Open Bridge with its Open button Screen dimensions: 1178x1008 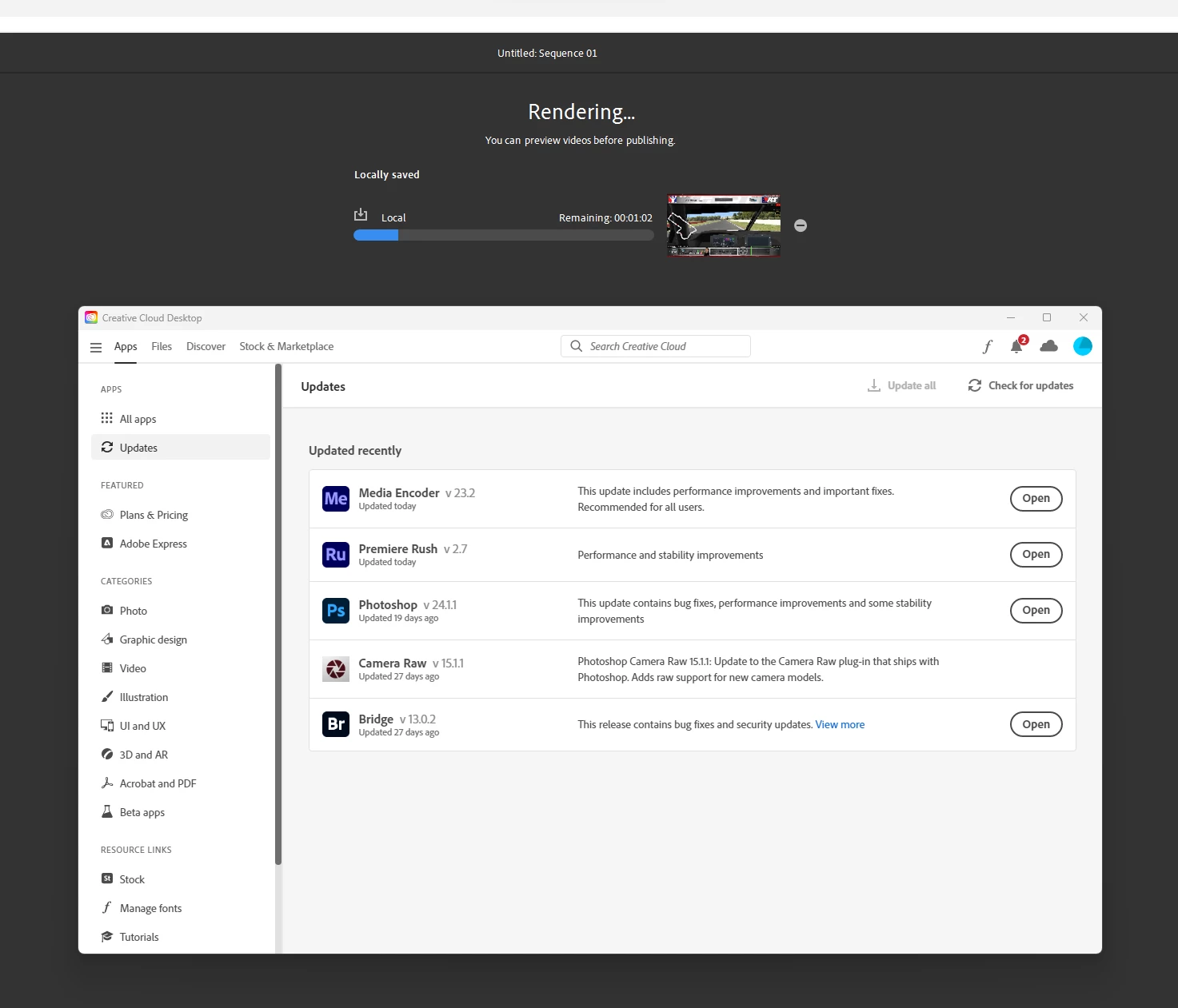pos(1036,724)
